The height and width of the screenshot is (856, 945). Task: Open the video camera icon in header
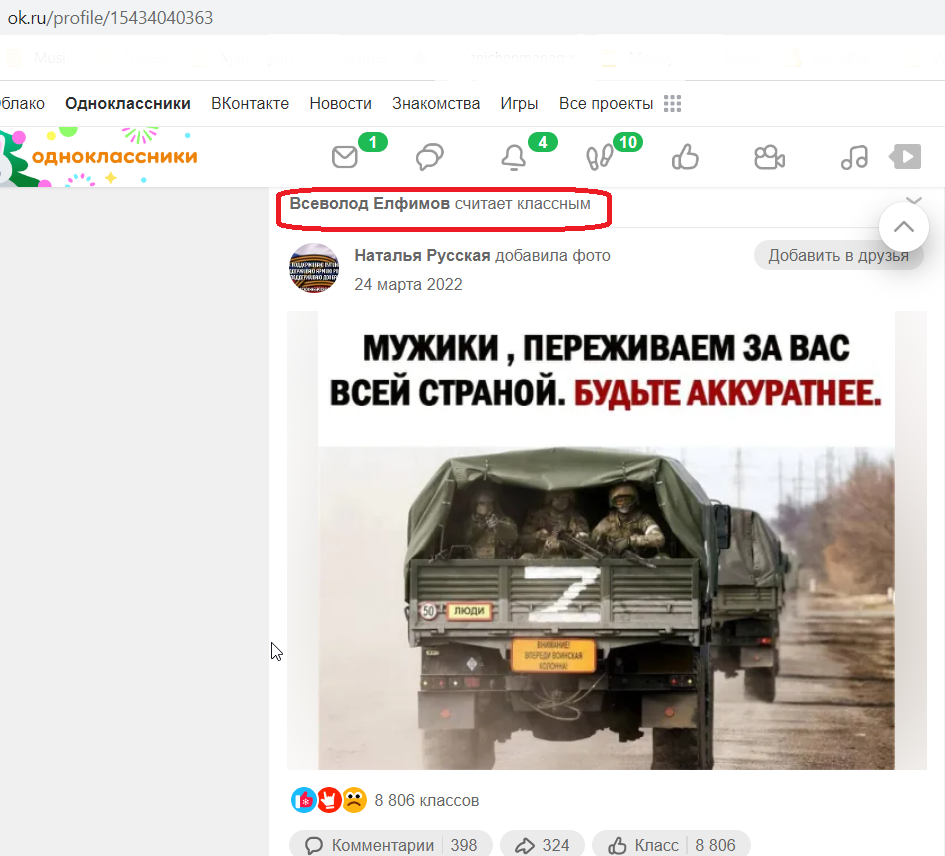(770, 157)
